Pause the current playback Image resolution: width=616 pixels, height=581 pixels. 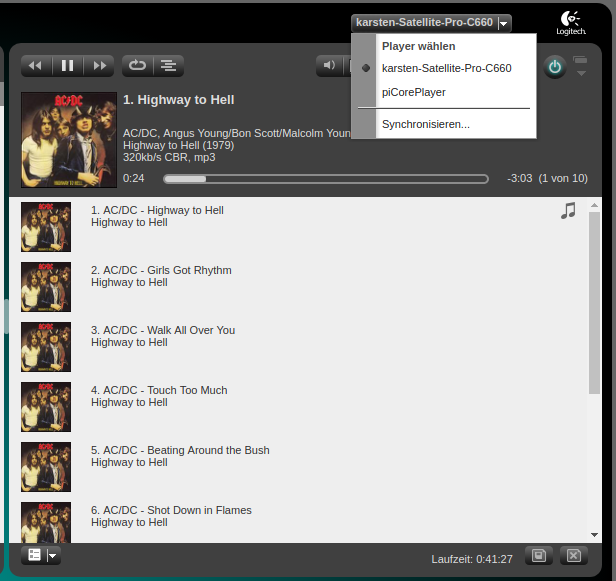pos(68,66)
